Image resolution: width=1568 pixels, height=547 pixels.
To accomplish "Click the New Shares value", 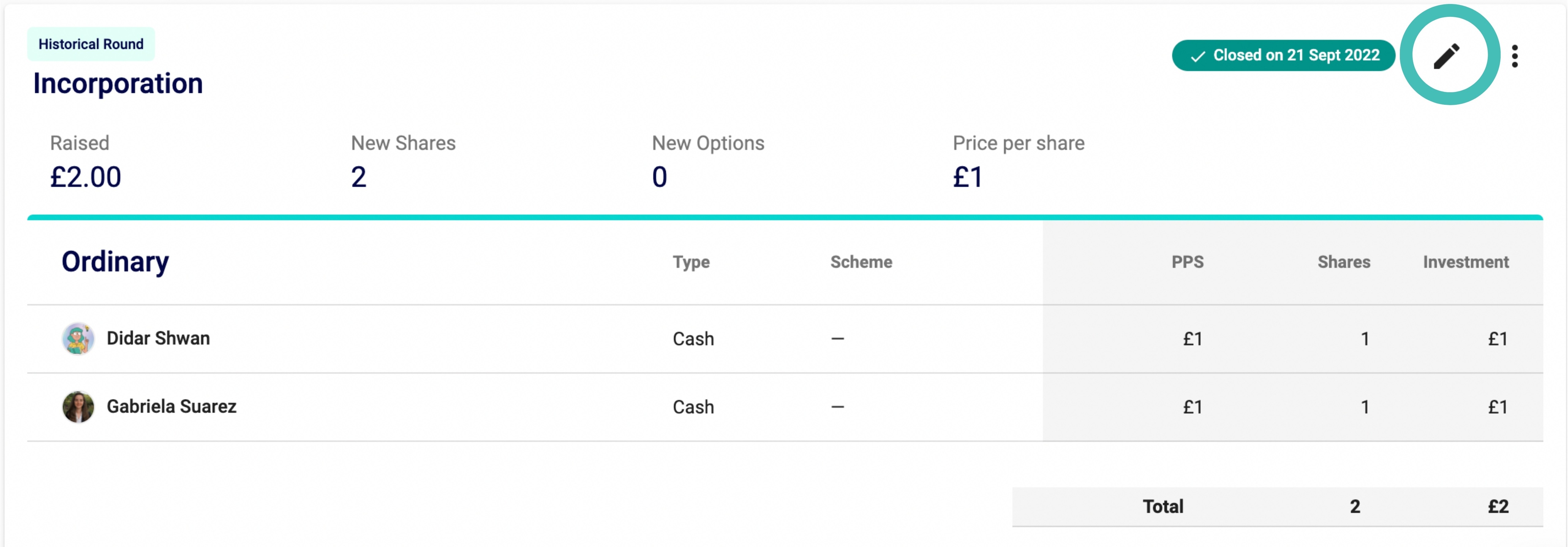I will (359, 177).
